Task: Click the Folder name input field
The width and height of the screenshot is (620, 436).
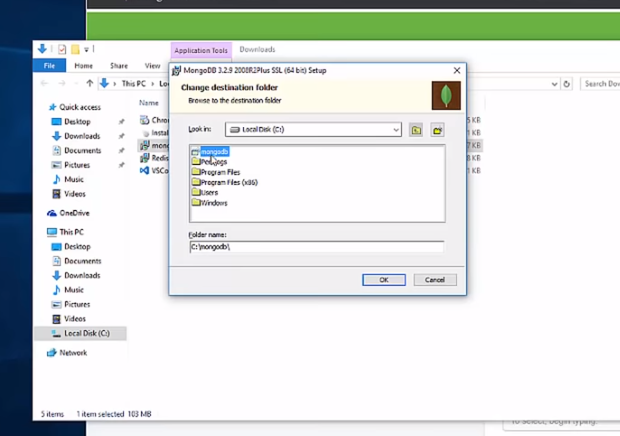Action: tap(316, 247)
